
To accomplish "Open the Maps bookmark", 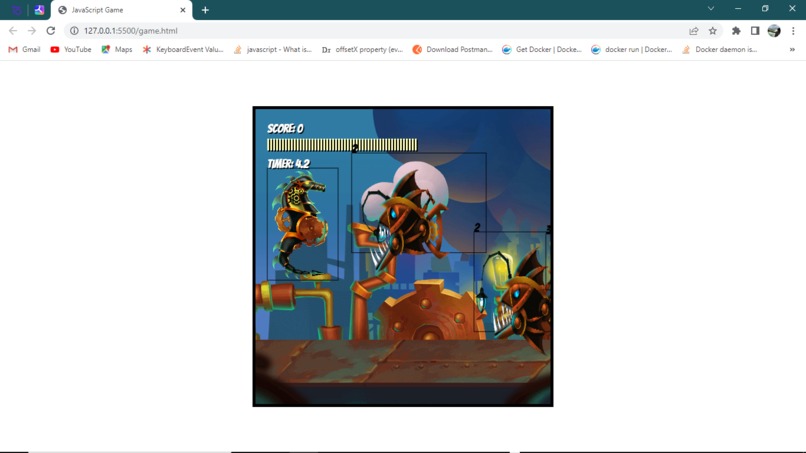I will point(117,49).
